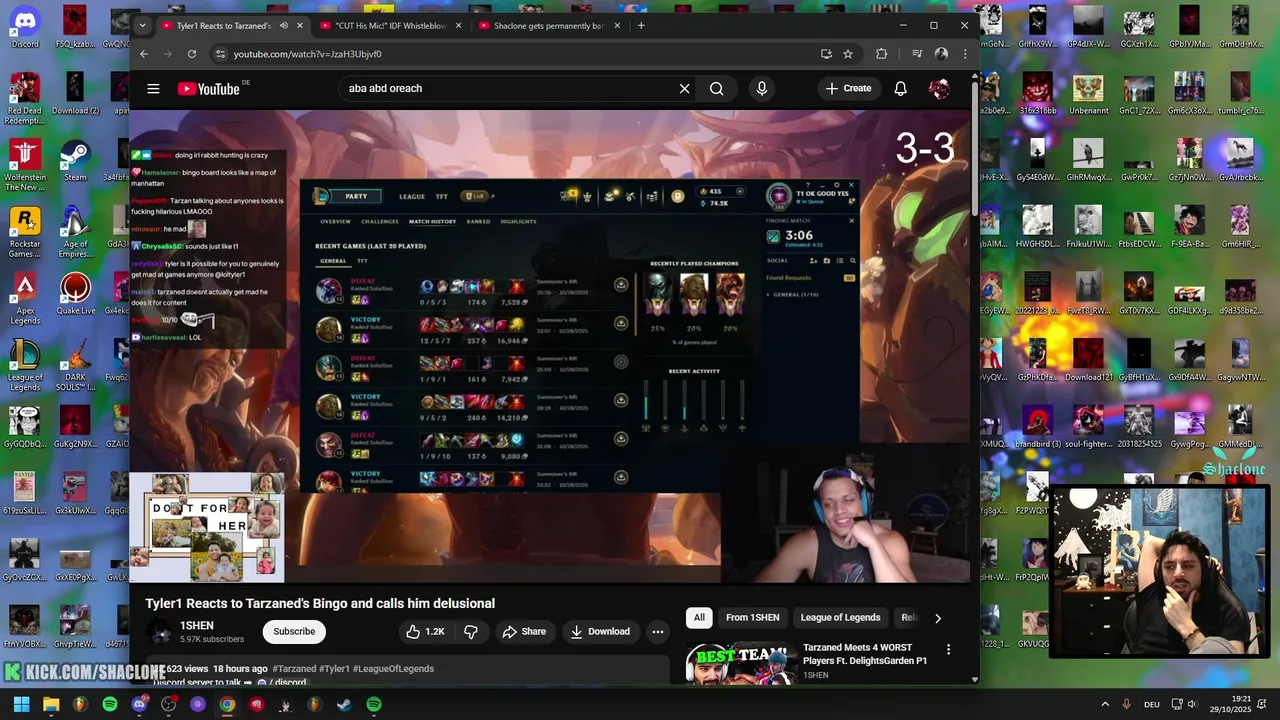Screen dimensions: 1280x720
Task: Start voice search with the microphone icon
Action: coord(762,89)
